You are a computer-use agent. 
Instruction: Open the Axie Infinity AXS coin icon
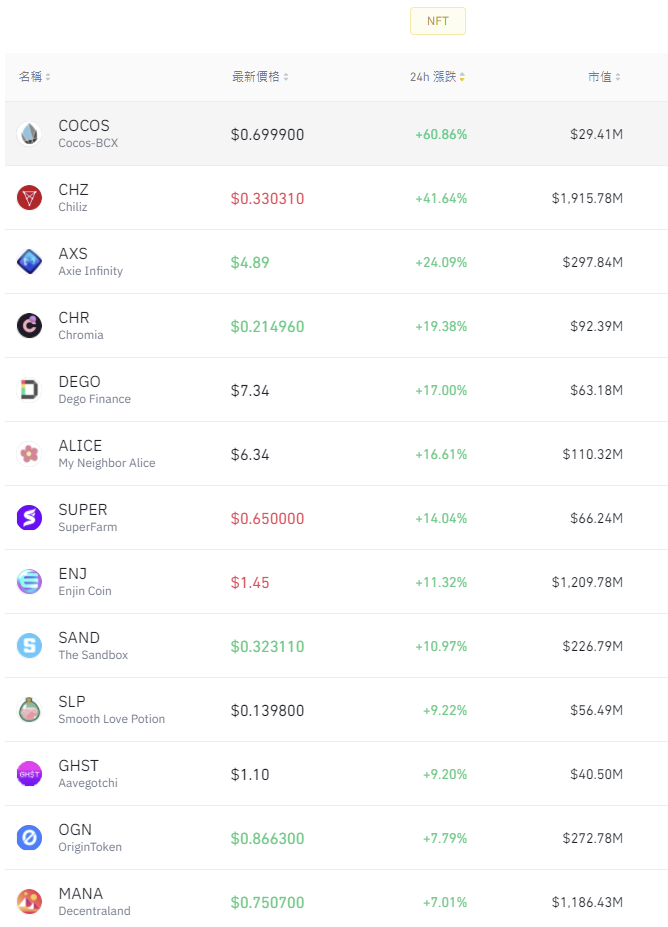pyautogui.click(x=29, y=261)
